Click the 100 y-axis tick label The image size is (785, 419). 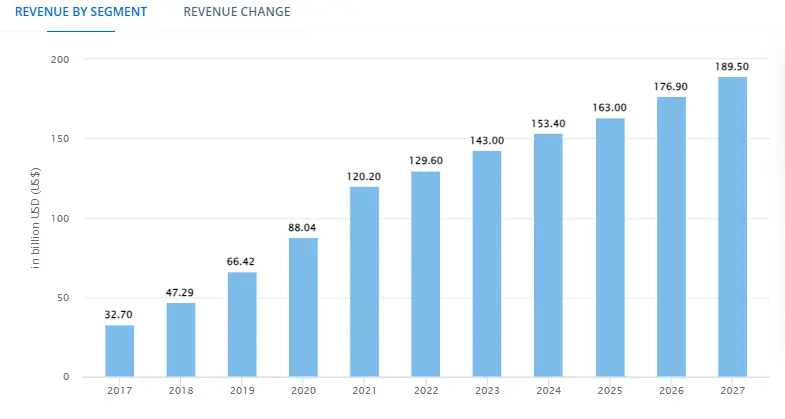pyautogui.click(x=60, y=218)
